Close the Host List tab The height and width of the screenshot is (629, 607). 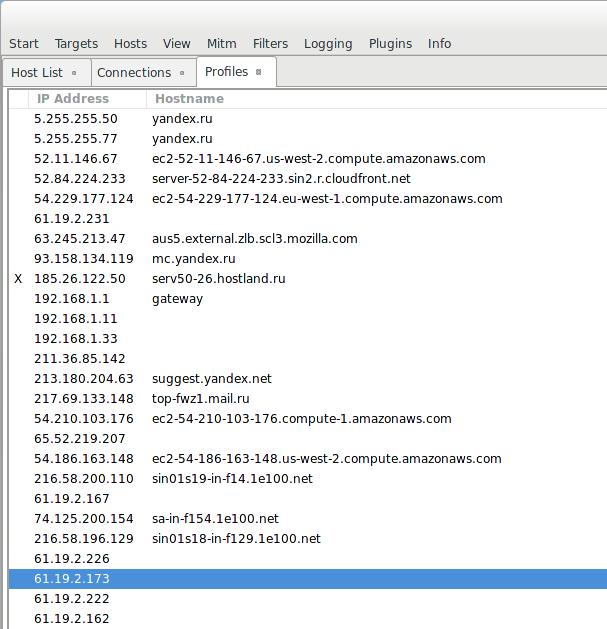pos(74,73)
